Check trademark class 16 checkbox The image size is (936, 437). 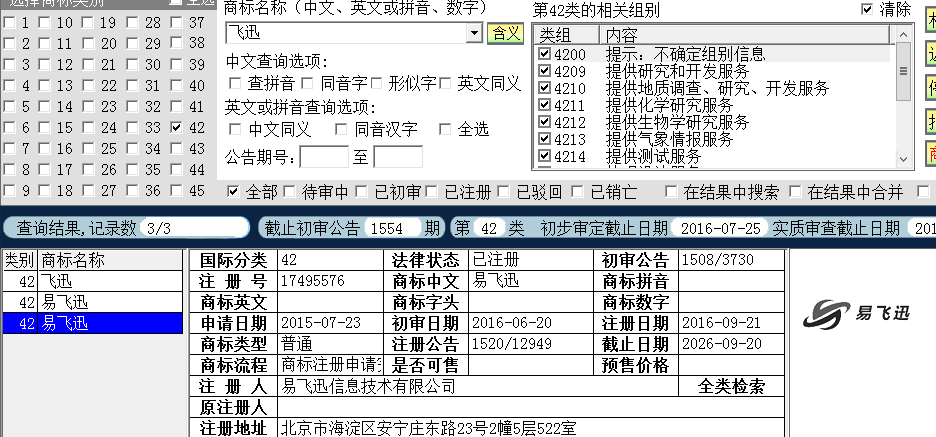point(44,149)
